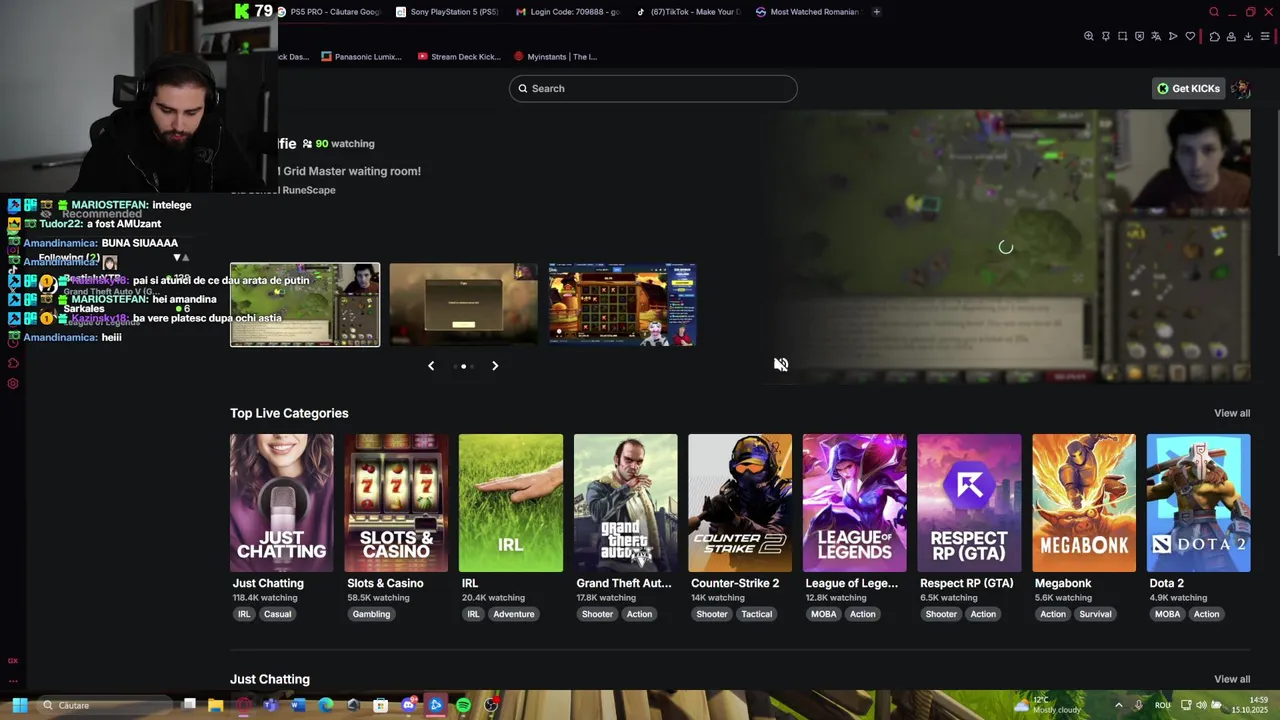Open Myinstants bookmark
The image size is (1280, 720).
tap(556, 57)
